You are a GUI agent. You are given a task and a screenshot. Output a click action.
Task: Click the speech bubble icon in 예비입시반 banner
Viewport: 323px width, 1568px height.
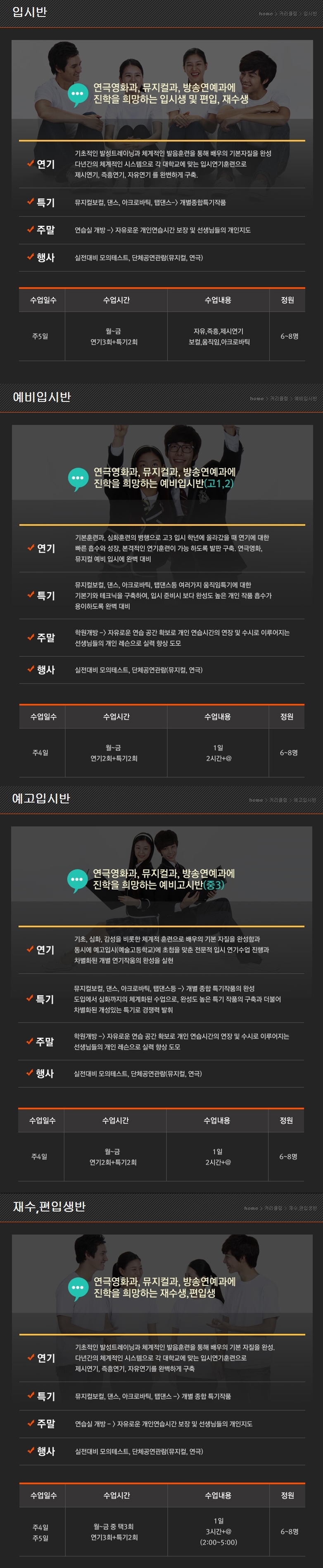pos(78,479)
